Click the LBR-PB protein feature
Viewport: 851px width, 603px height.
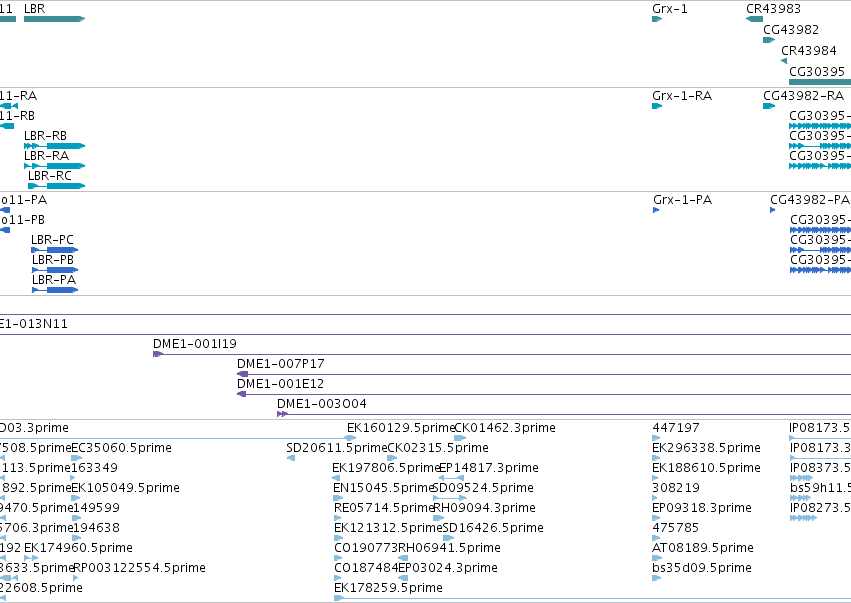55,270
